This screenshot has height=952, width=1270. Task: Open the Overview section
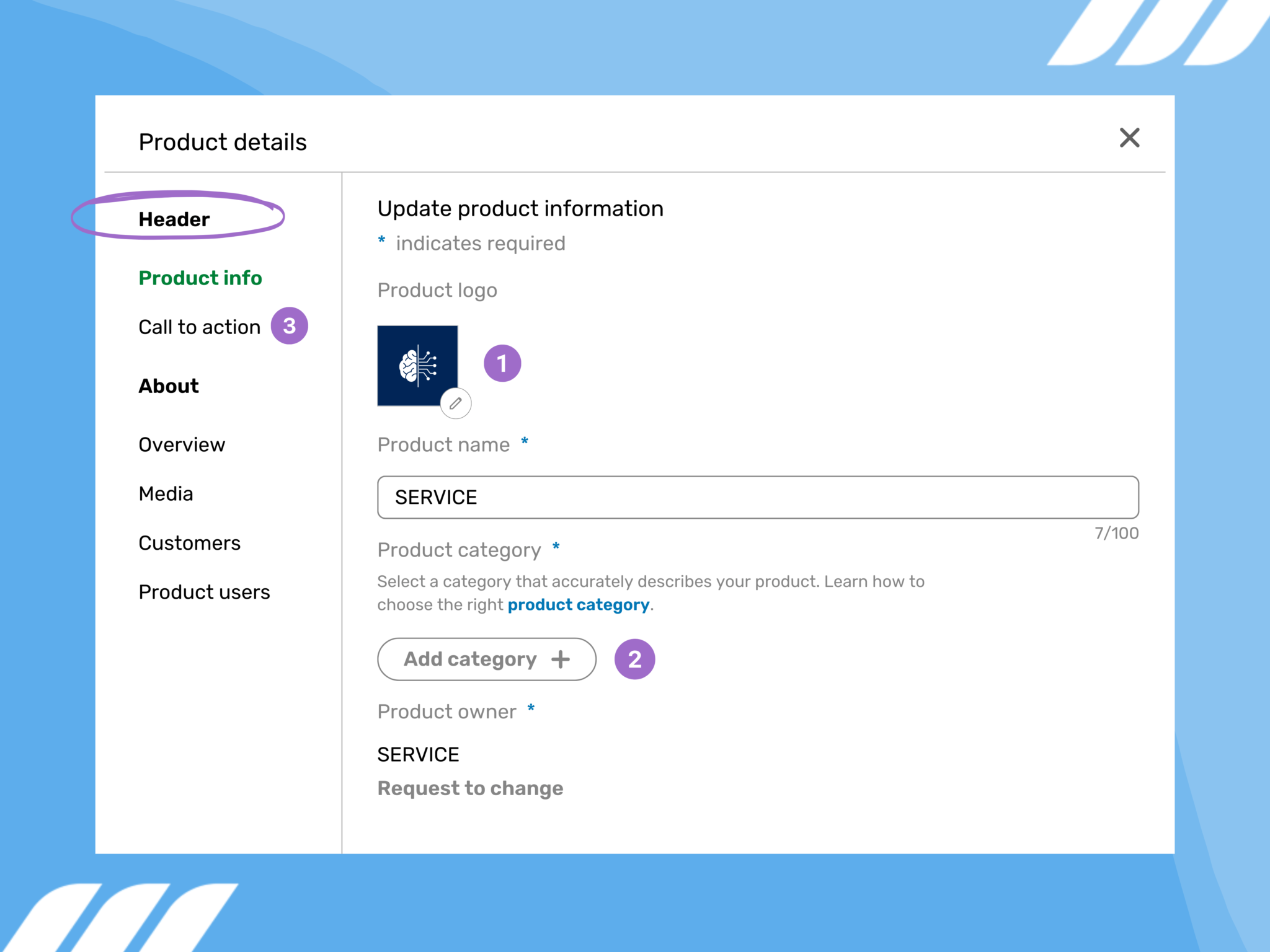[x=182, y=444]
